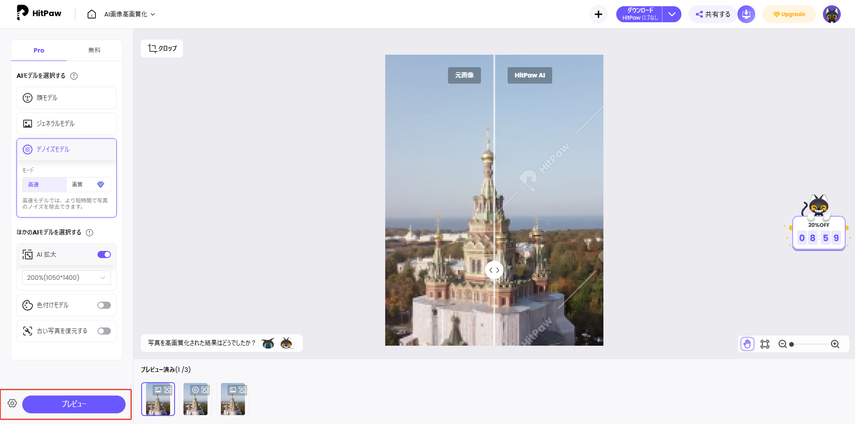Click the プレビュー button
Viewport: 855px width, 424px height.
pos(74,404)
